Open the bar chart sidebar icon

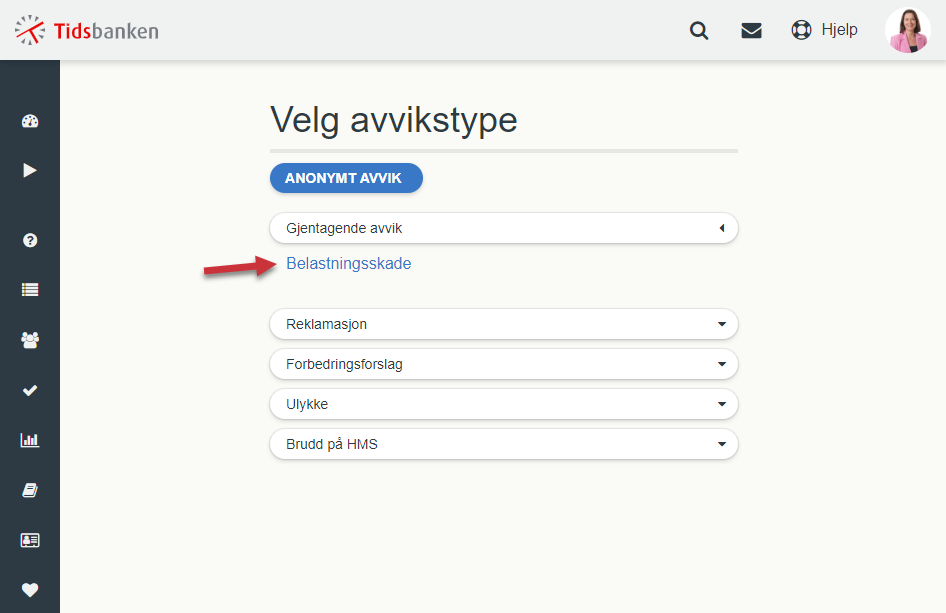[30, 440]
